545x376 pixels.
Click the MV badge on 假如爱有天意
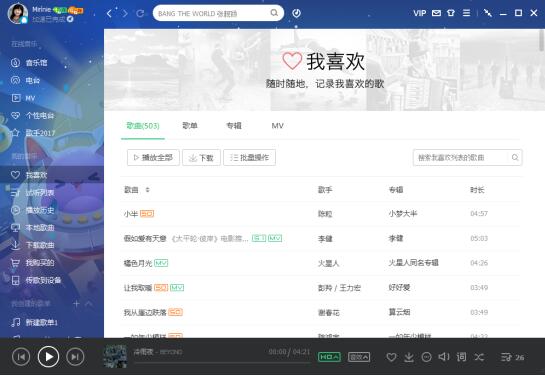click(x=275, y=238)
